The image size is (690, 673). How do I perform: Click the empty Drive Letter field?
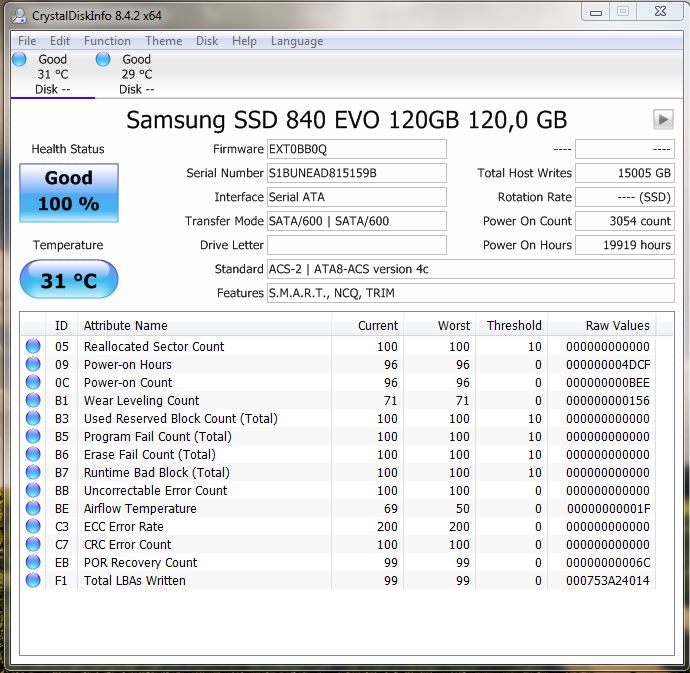click(357, 245)
